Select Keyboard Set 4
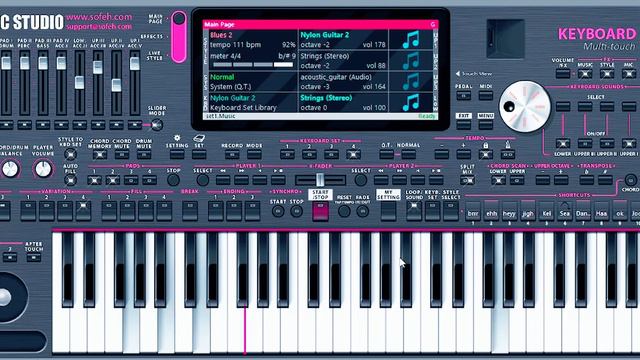The image size is (640, 360). pyautogui.click(x=353, y=155)
